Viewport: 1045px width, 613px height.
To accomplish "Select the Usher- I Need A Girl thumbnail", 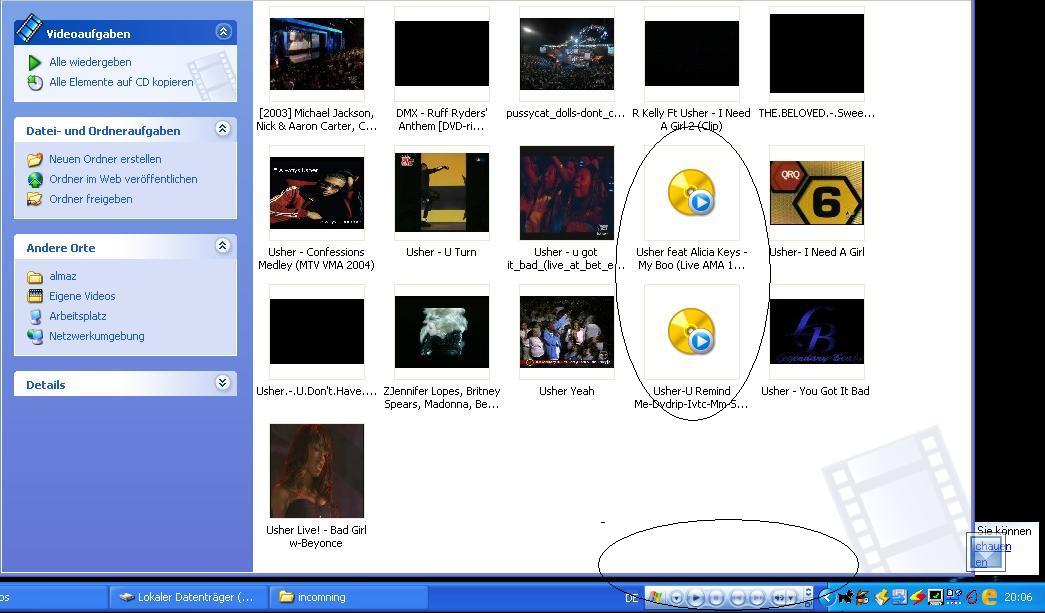I will click(816, 193).
